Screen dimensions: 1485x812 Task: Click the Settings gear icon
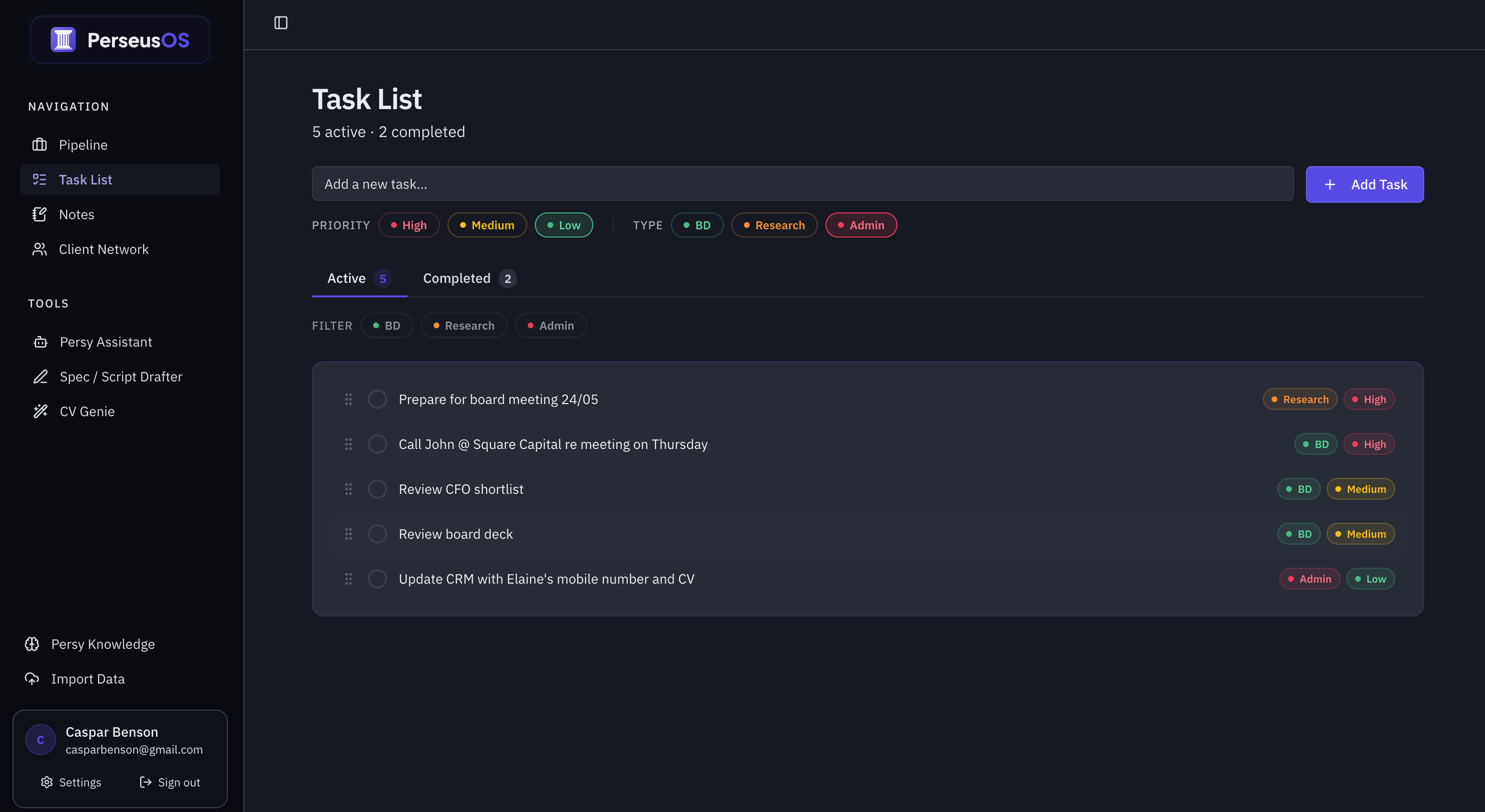coord(47,782)
